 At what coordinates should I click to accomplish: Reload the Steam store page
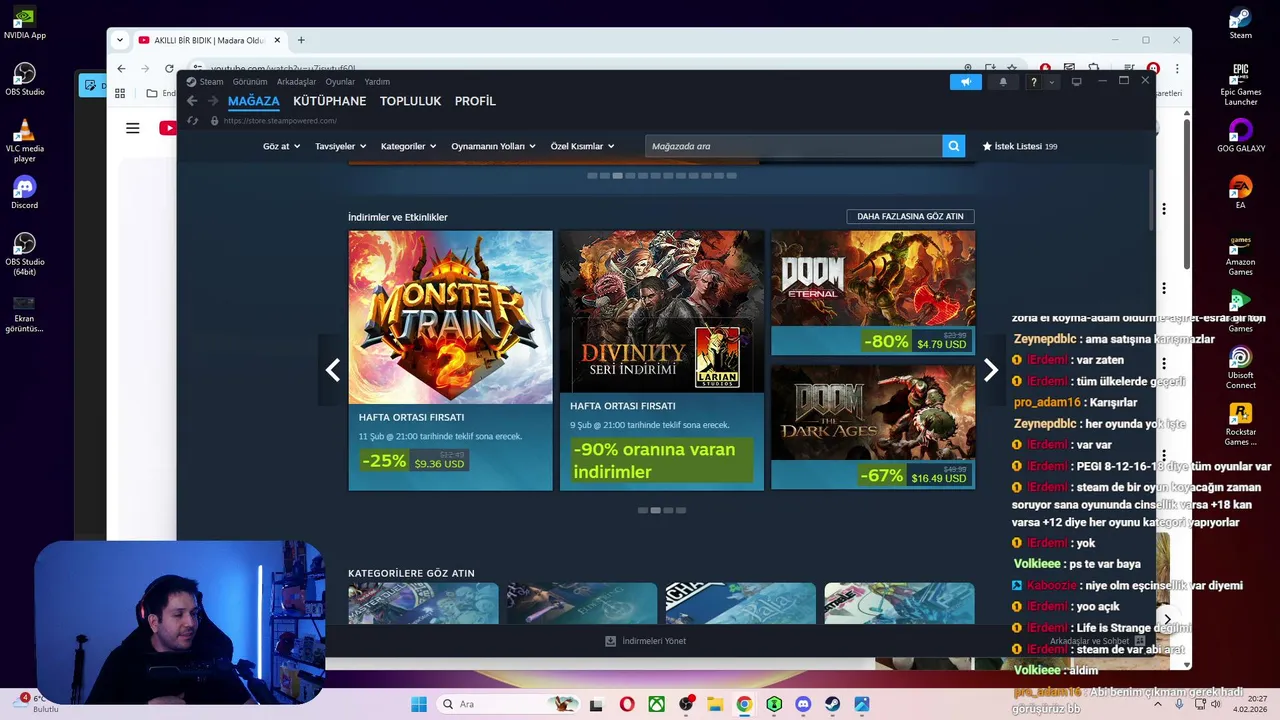click(x=192, y=121)
